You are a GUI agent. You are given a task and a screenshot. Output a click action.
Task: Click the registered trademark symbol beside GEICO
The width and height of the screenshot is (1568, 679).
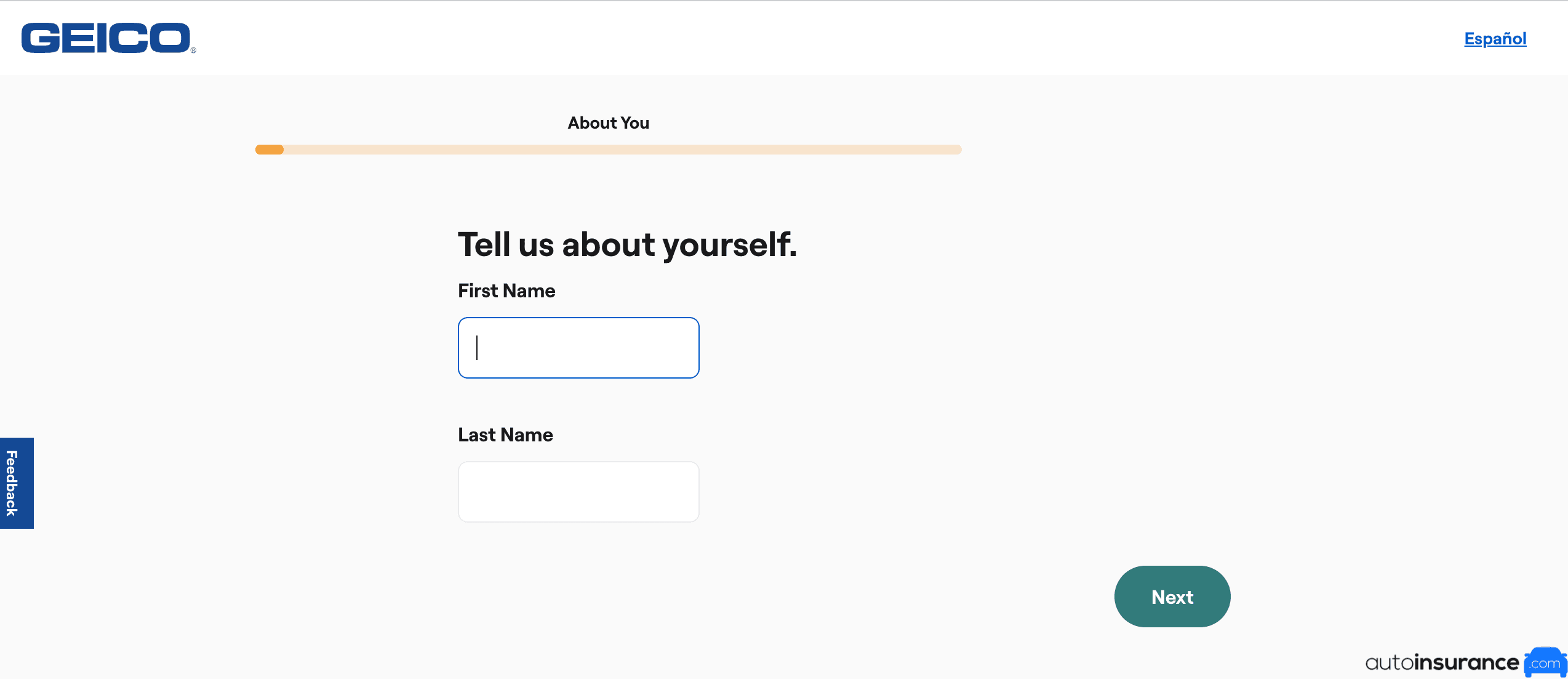pyautogui.click(x=193, y=50)
